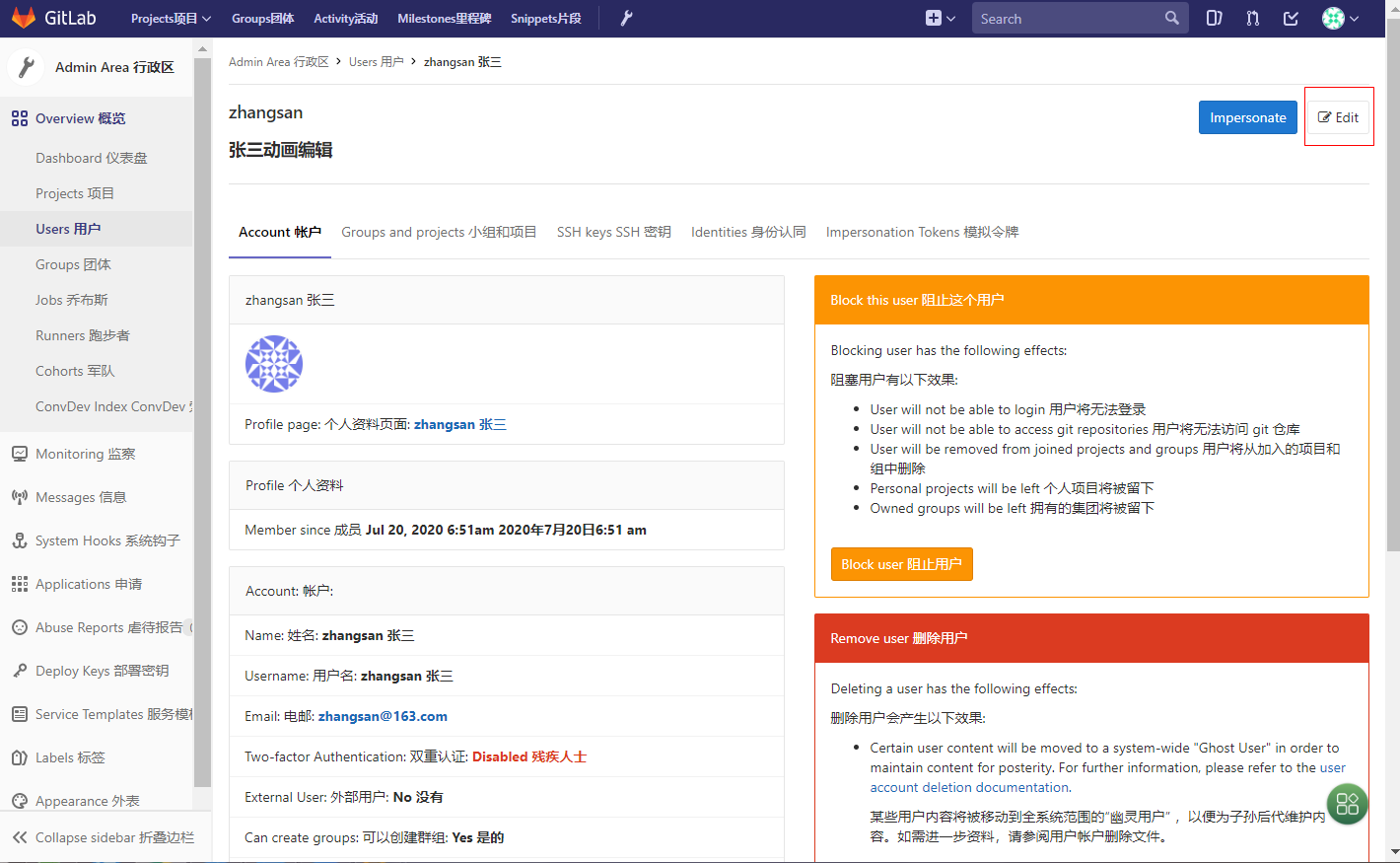Click the green floating extension icon

(x=1347, y=804)
